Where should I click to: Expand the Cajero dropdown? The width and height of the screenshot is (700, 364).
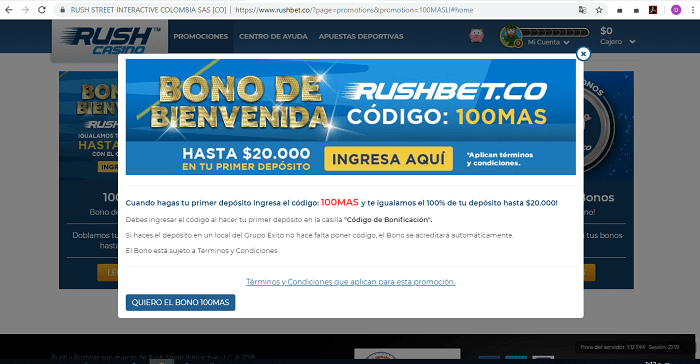(x=617, y=42)
